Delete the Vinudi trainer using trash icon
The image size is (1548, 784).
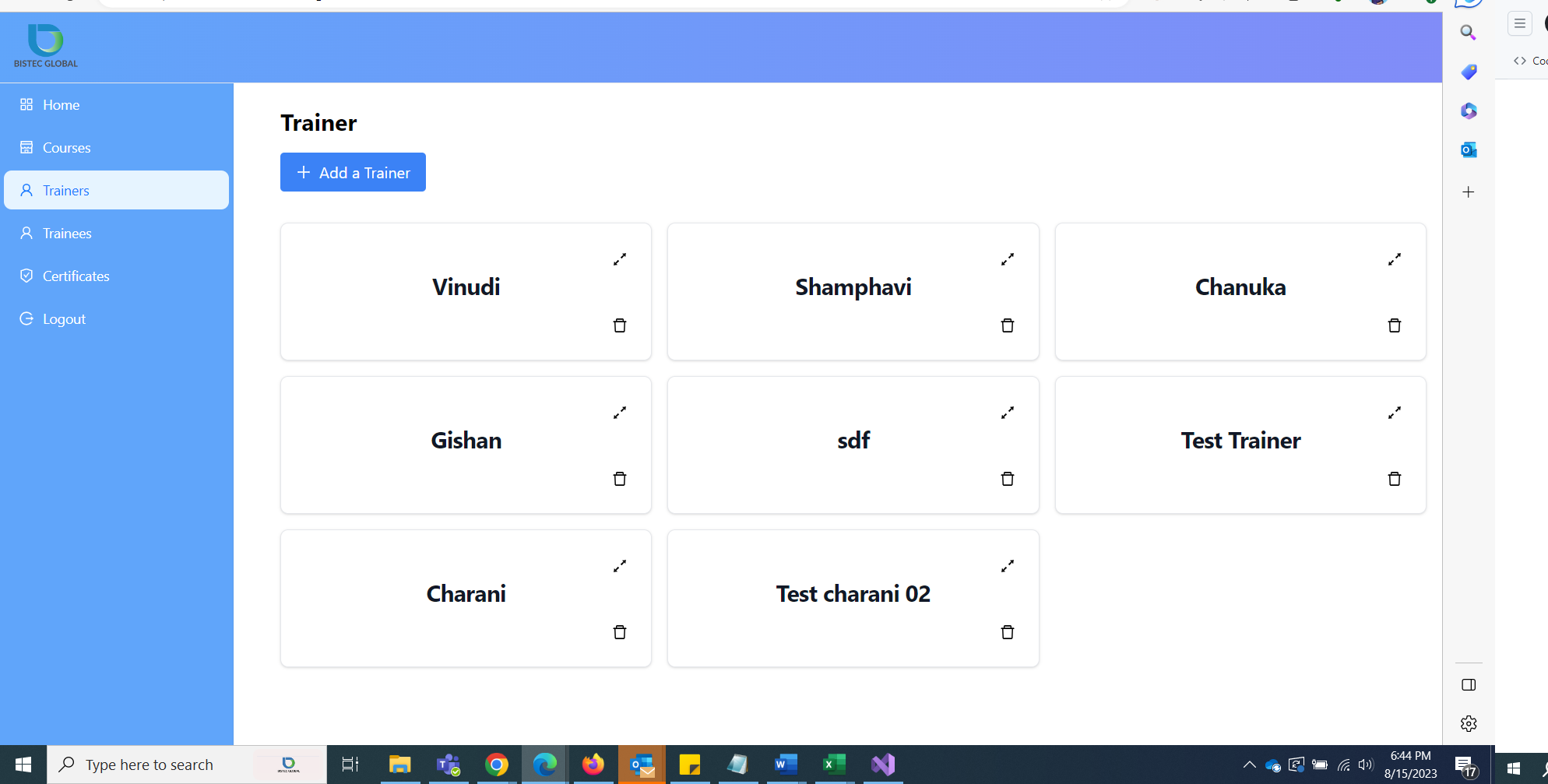coord(619,325)
